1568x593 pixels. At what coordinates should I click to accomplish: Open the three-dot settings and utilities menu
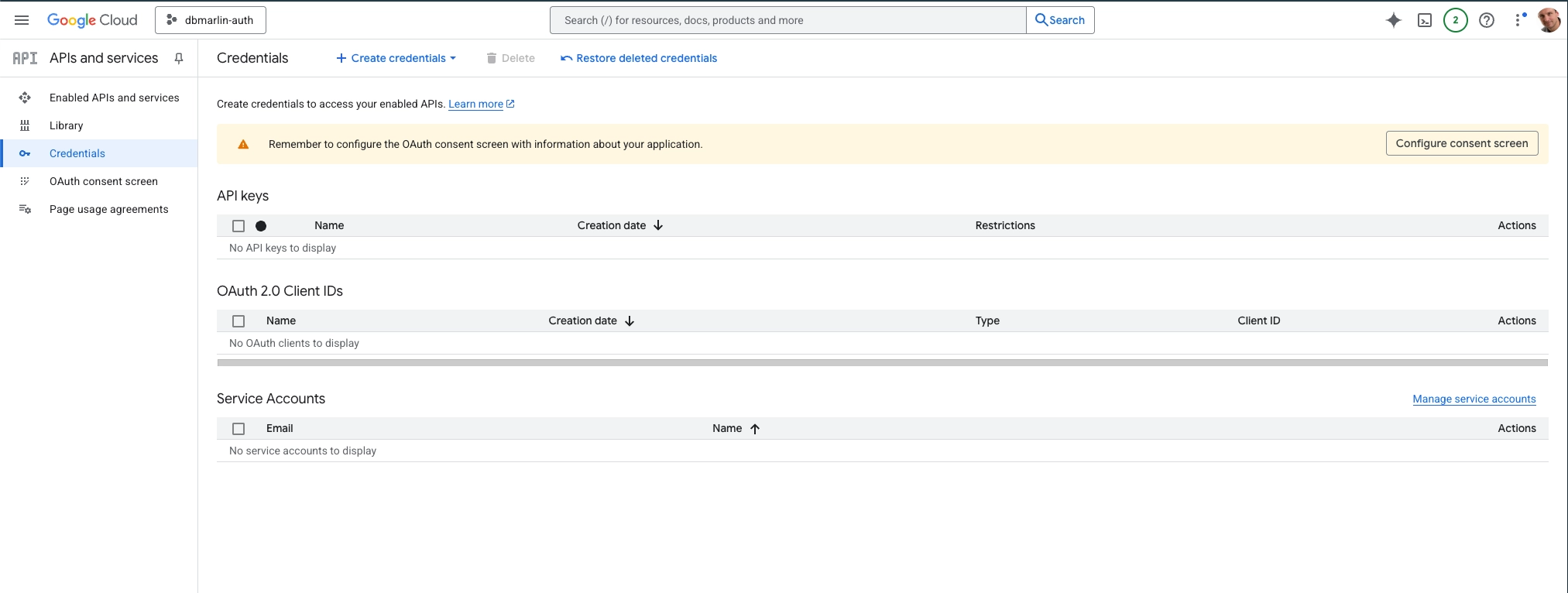[1518, 20]
